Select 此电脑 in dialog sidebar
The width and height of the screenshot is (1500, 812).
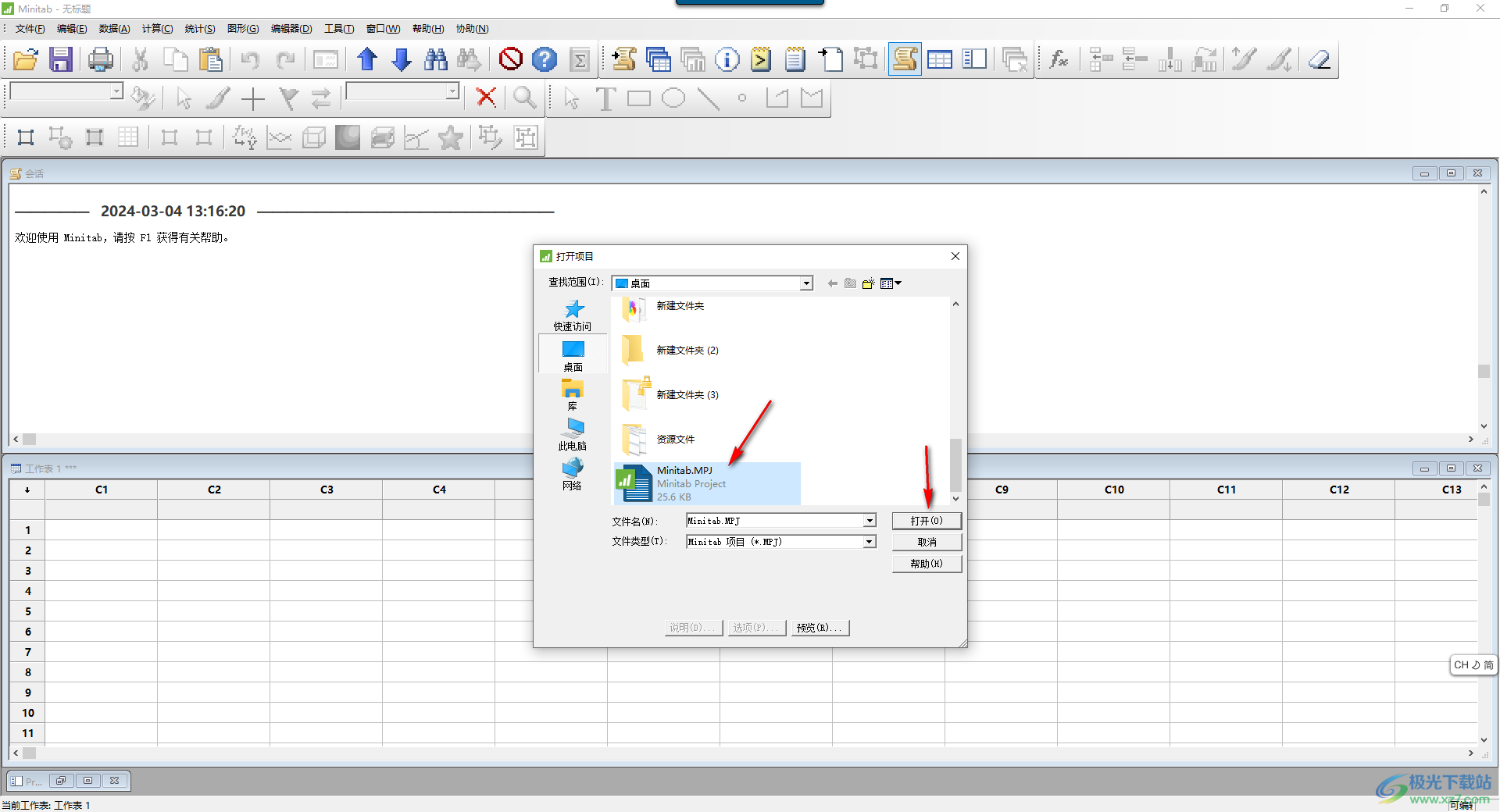[x=573, y=435]
